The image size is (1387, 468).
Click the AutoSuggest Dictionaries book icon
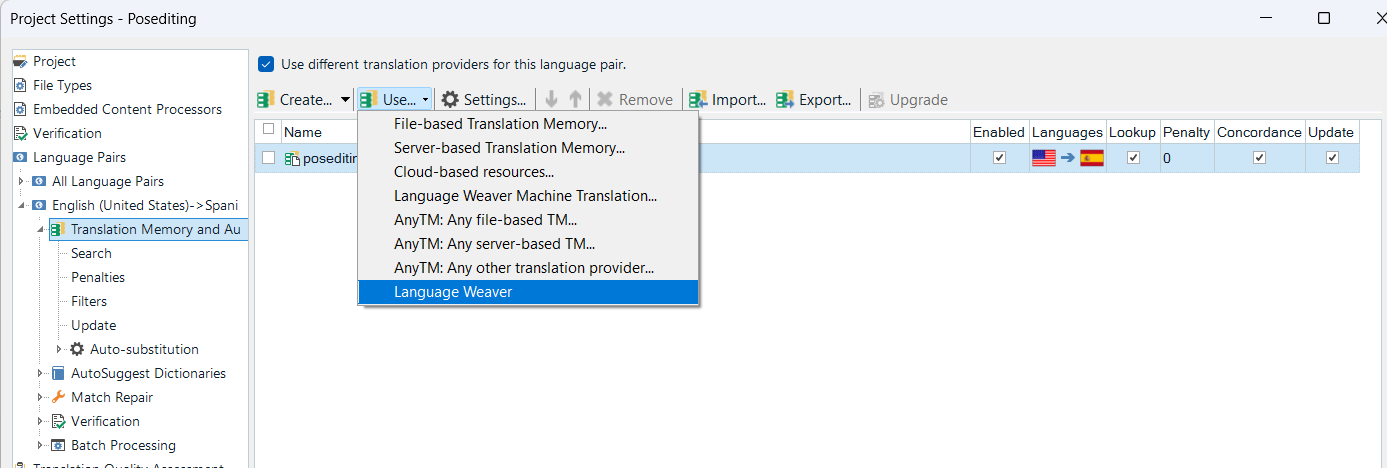tap(58, 373)
